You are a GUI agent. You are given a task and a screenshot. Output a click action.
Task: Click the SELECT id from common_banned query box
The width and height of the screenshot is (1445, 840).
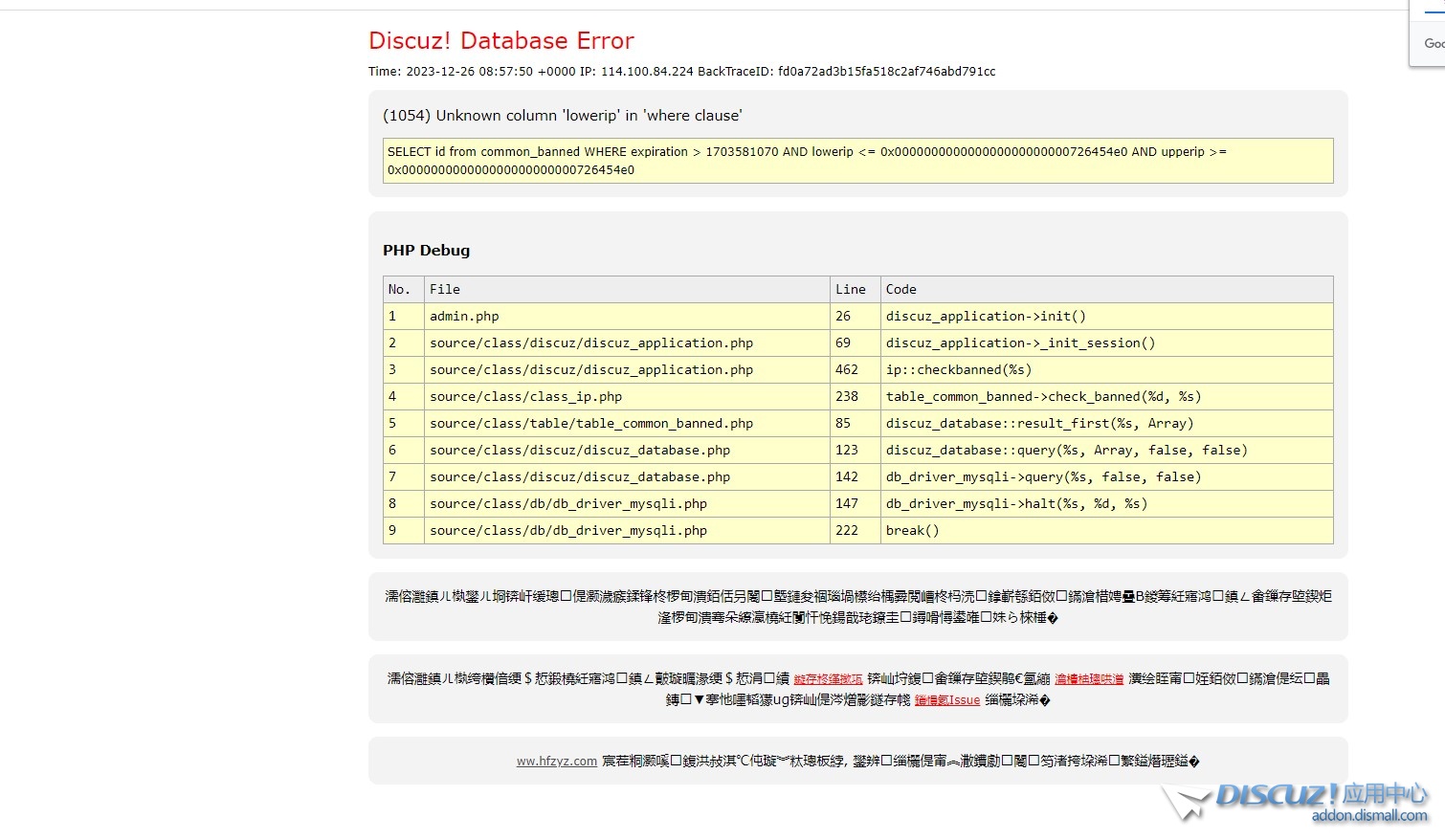tap(858, 161)
